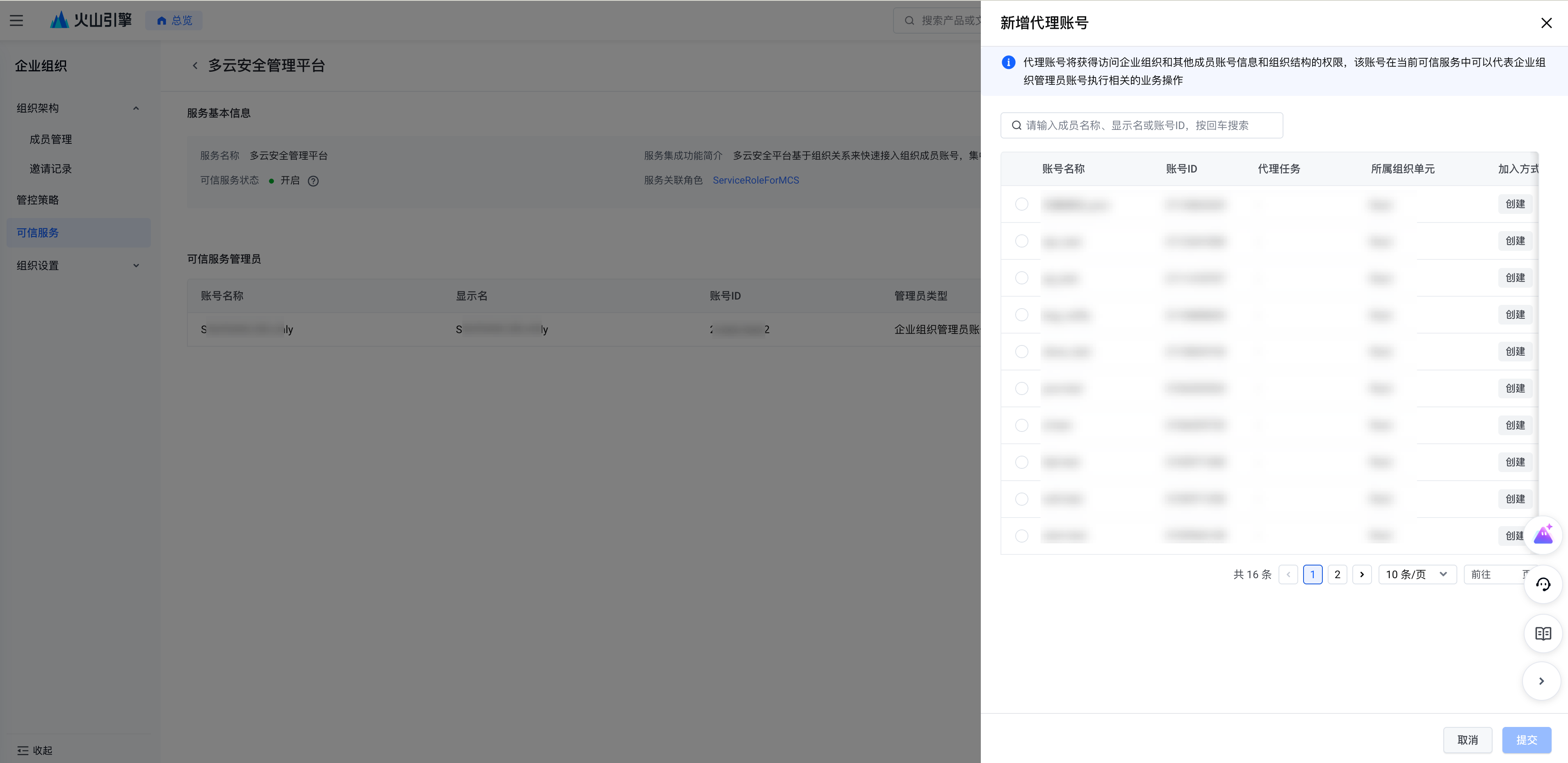
Task: Close the 新增代理账号 drawer
Action: (1546, 23)
